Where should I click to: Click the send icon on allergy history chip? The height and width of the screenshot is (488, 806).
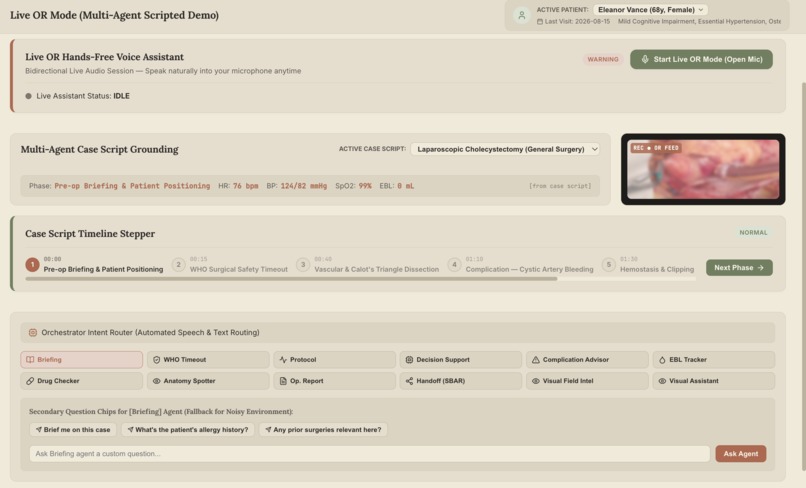(x=131, y=429)
